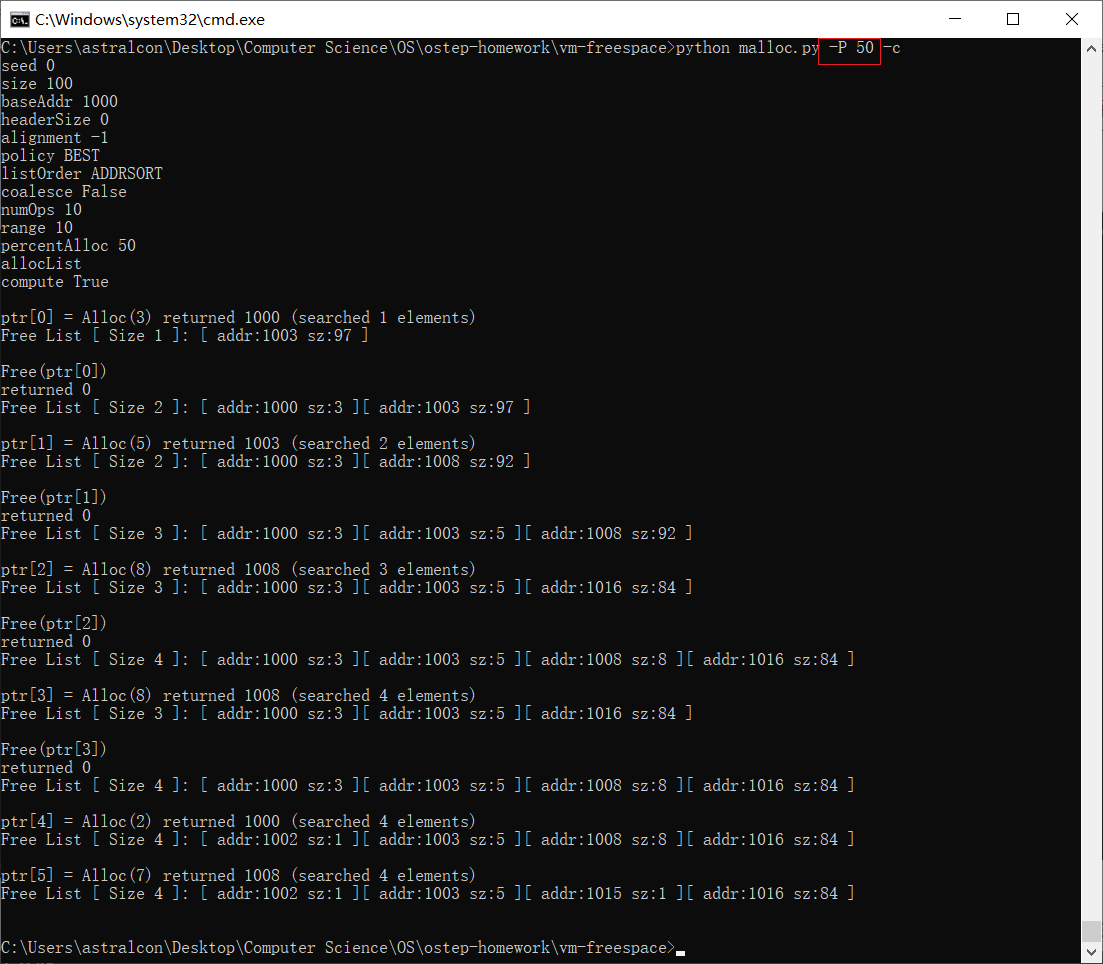This screenshot has width=1103, height=964.
Task: Click the 'ptr[0] = Alloc(3)' line
Action: click(x=238, y=318)
